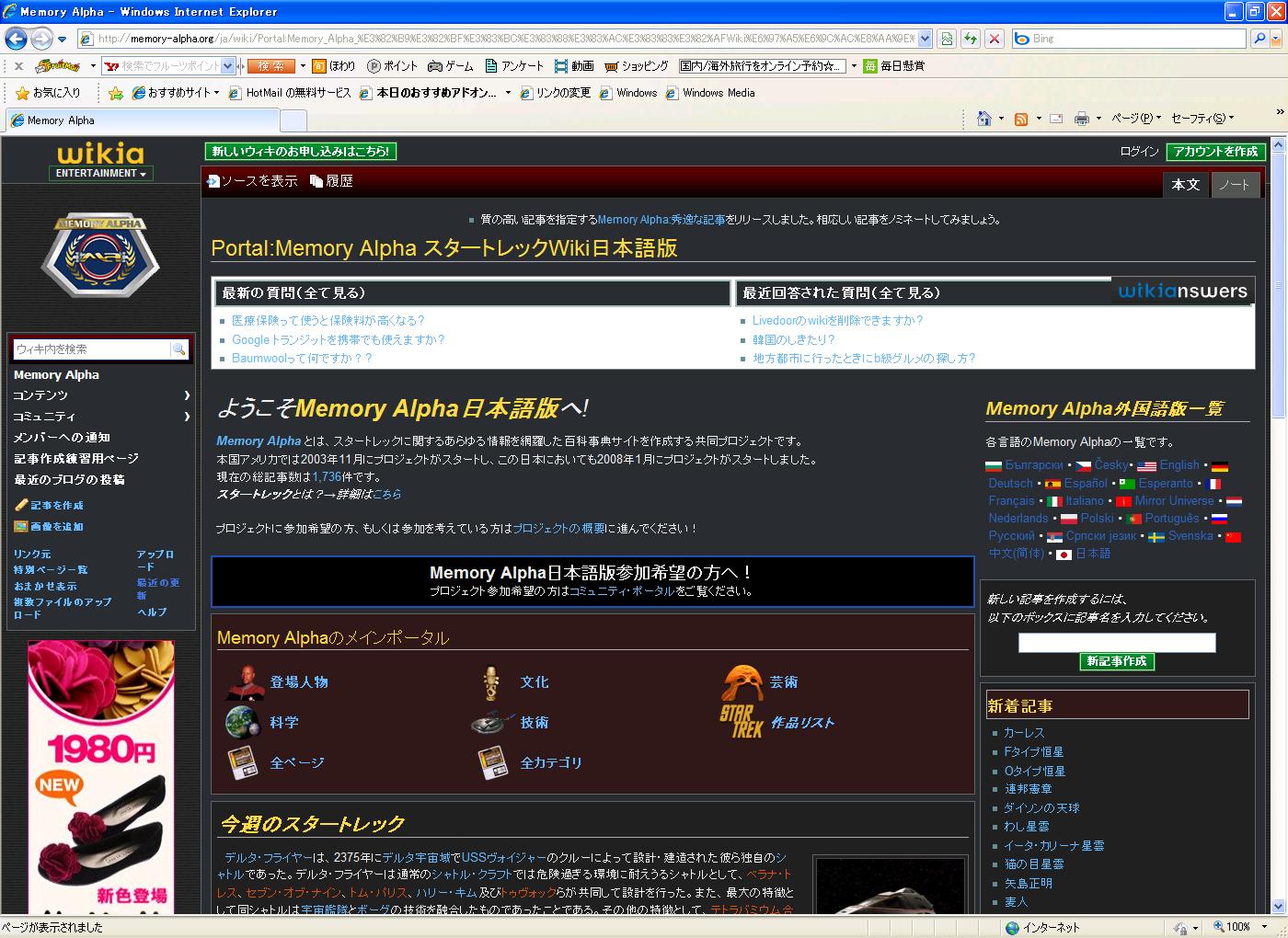This screenshot has height=938, width=1288.
Task: Click add-to-favorites-bar star icon
Action: 116,93
